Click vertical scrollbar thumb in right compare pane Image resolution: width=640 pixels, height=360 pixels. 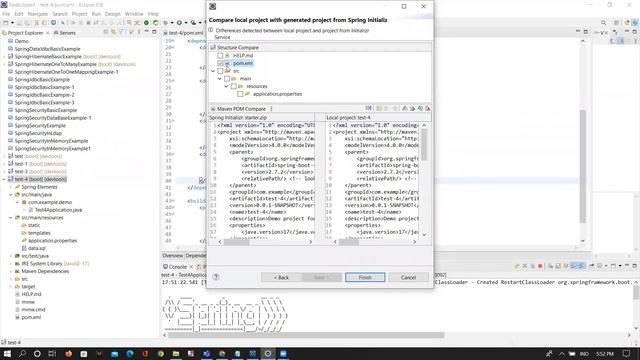[424, 144]
